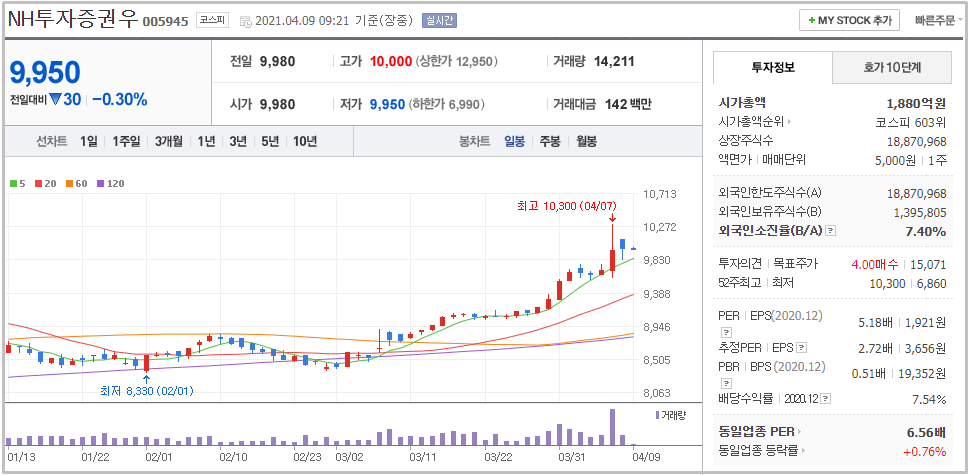Select the 10년 line chart period
Image resolution: width=970 pixels, height=475 pixels.
click(x=305, y=141)
